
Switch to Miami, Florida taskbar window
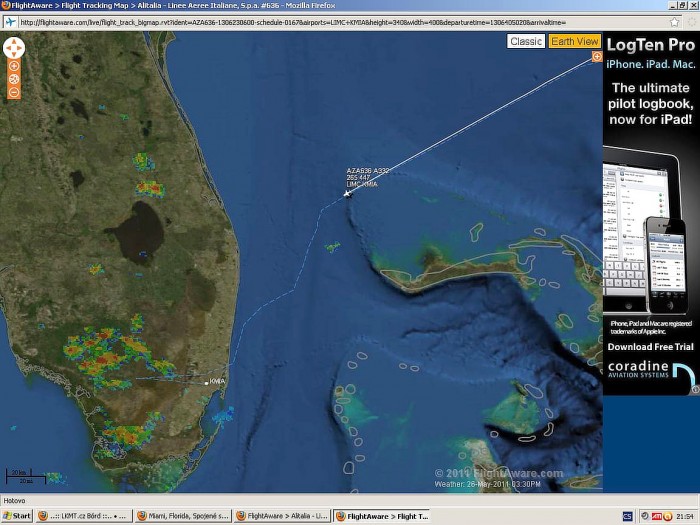[183, 516]
